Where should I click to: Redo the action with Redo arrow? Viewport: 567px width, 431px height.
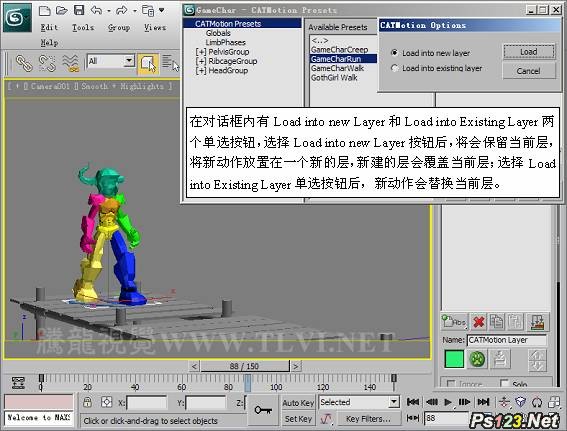click(122, 10)
